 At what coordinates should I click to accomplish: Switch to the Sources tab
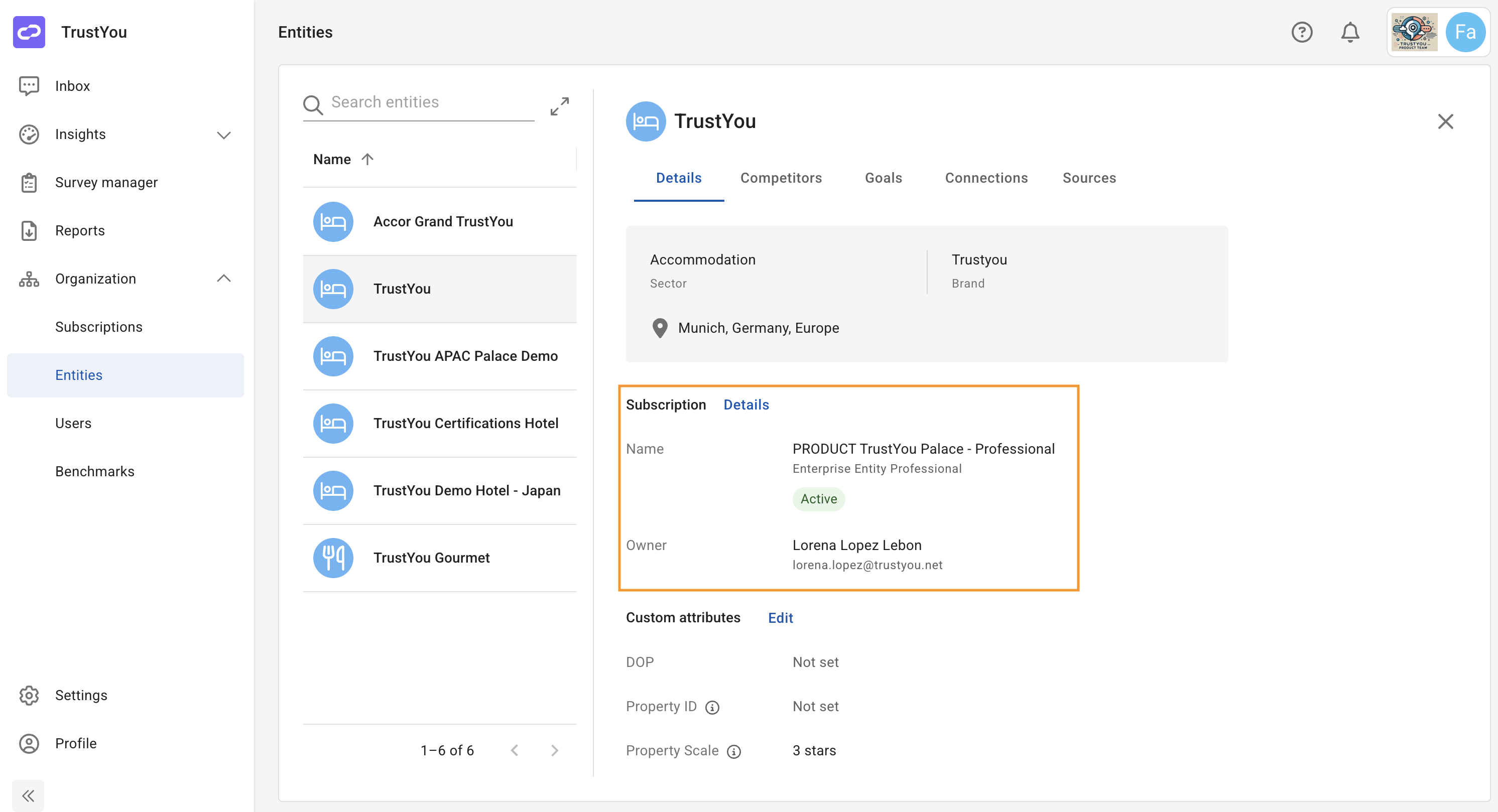click(x=1088, y=178)
